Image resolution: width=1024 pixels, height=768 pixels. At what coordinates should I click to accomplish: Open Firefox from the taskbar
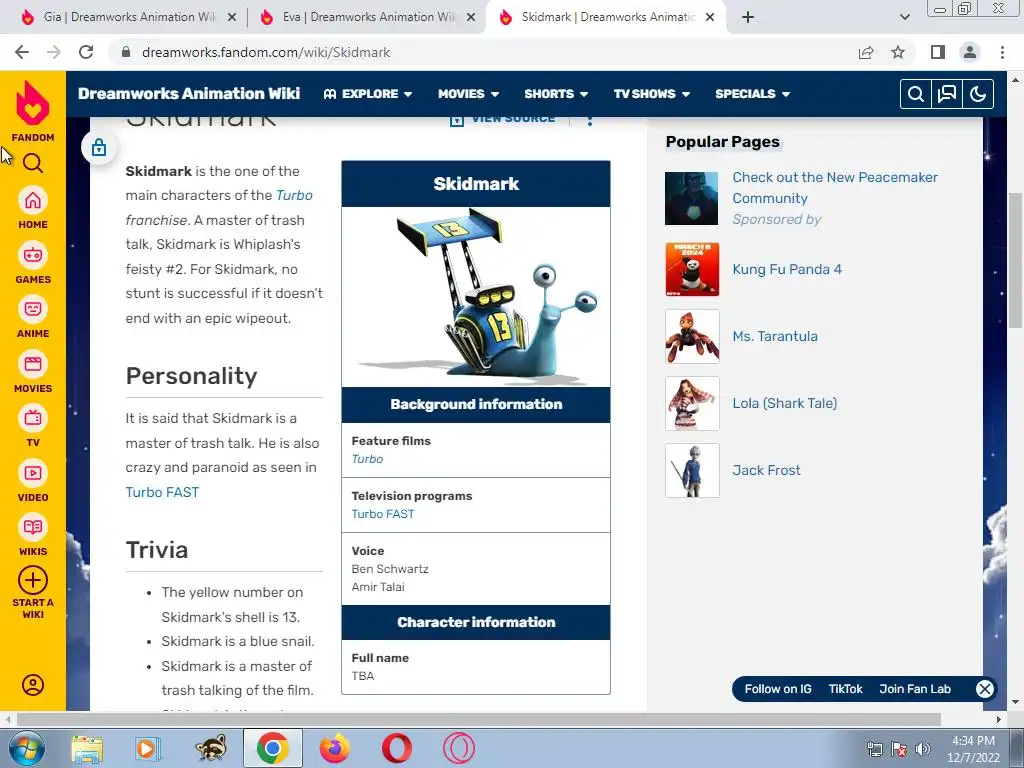click(334, 748)
